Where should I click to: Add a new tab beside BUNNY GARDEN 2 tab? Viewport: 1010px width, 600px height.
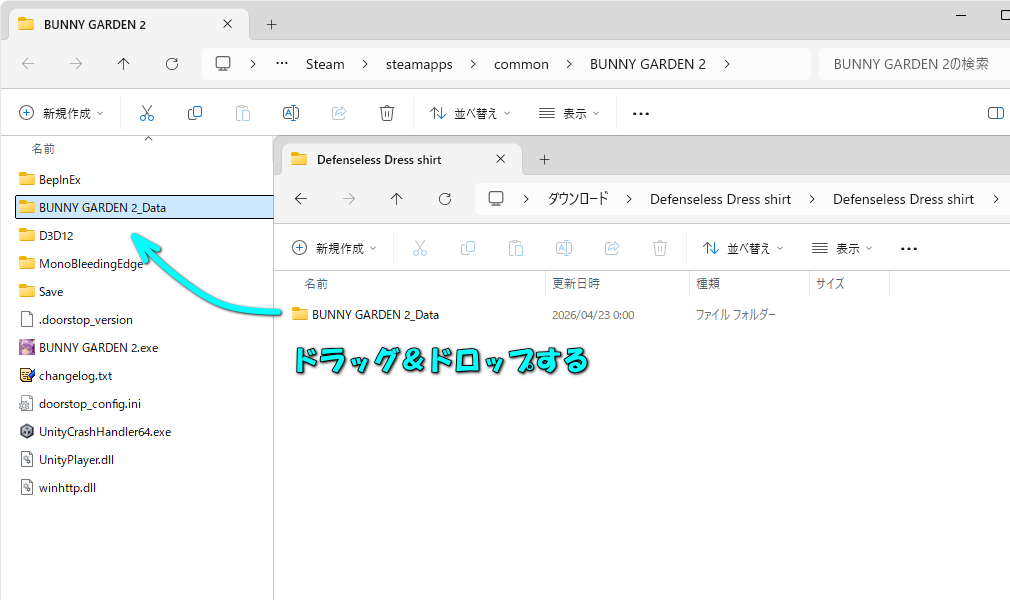tap(271, 25)
